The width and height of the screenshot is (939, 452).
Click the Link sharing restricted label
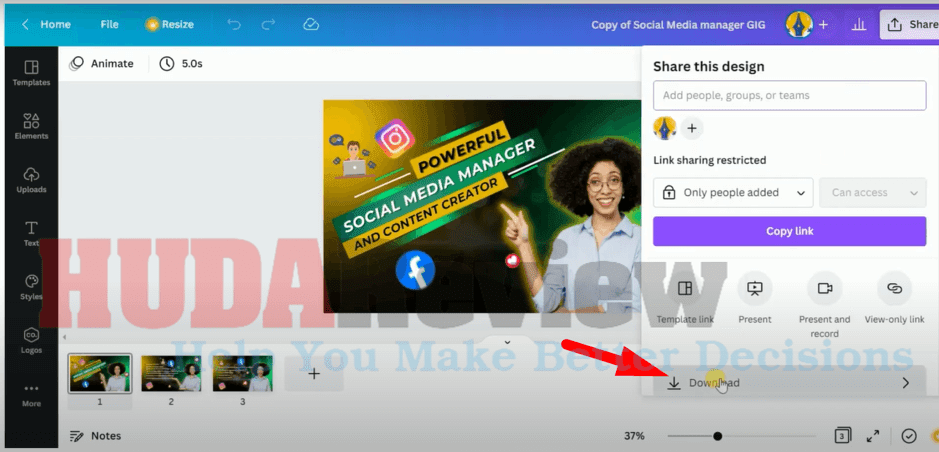[x=710, y=160]
